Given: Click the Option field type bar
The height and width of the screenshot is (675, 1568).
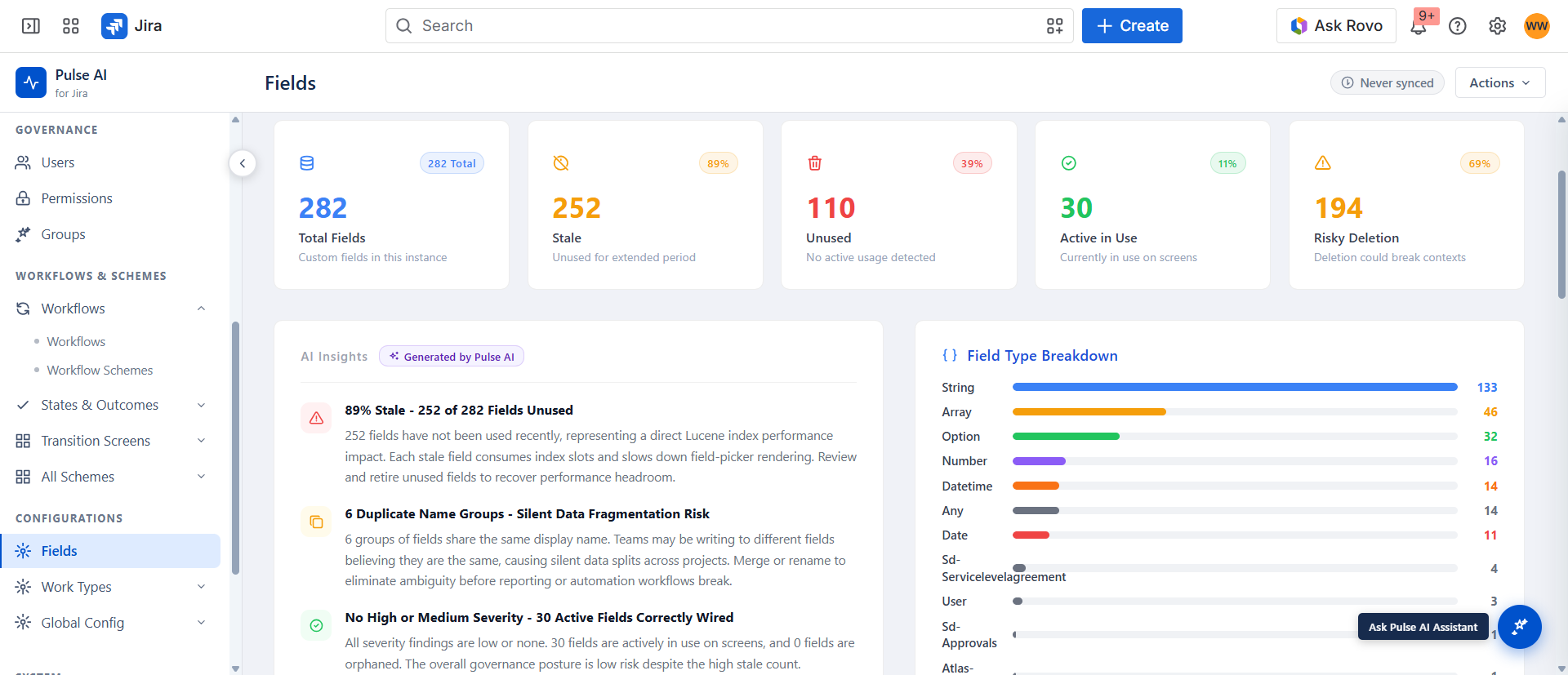Looking at the screenshot, I should (x=1235, y=436).
